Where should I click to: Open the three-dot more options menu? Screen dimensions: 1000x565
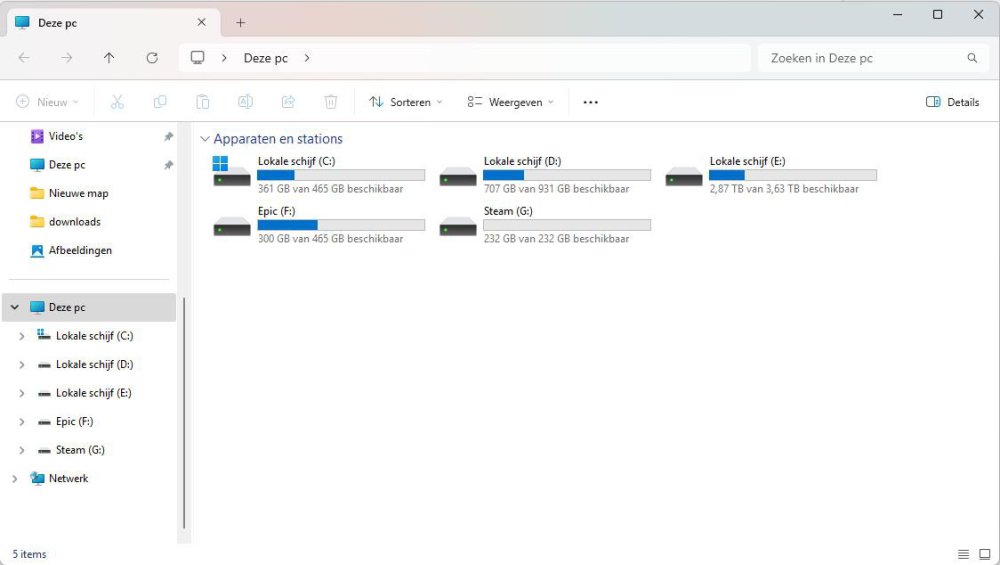point(591,102)
